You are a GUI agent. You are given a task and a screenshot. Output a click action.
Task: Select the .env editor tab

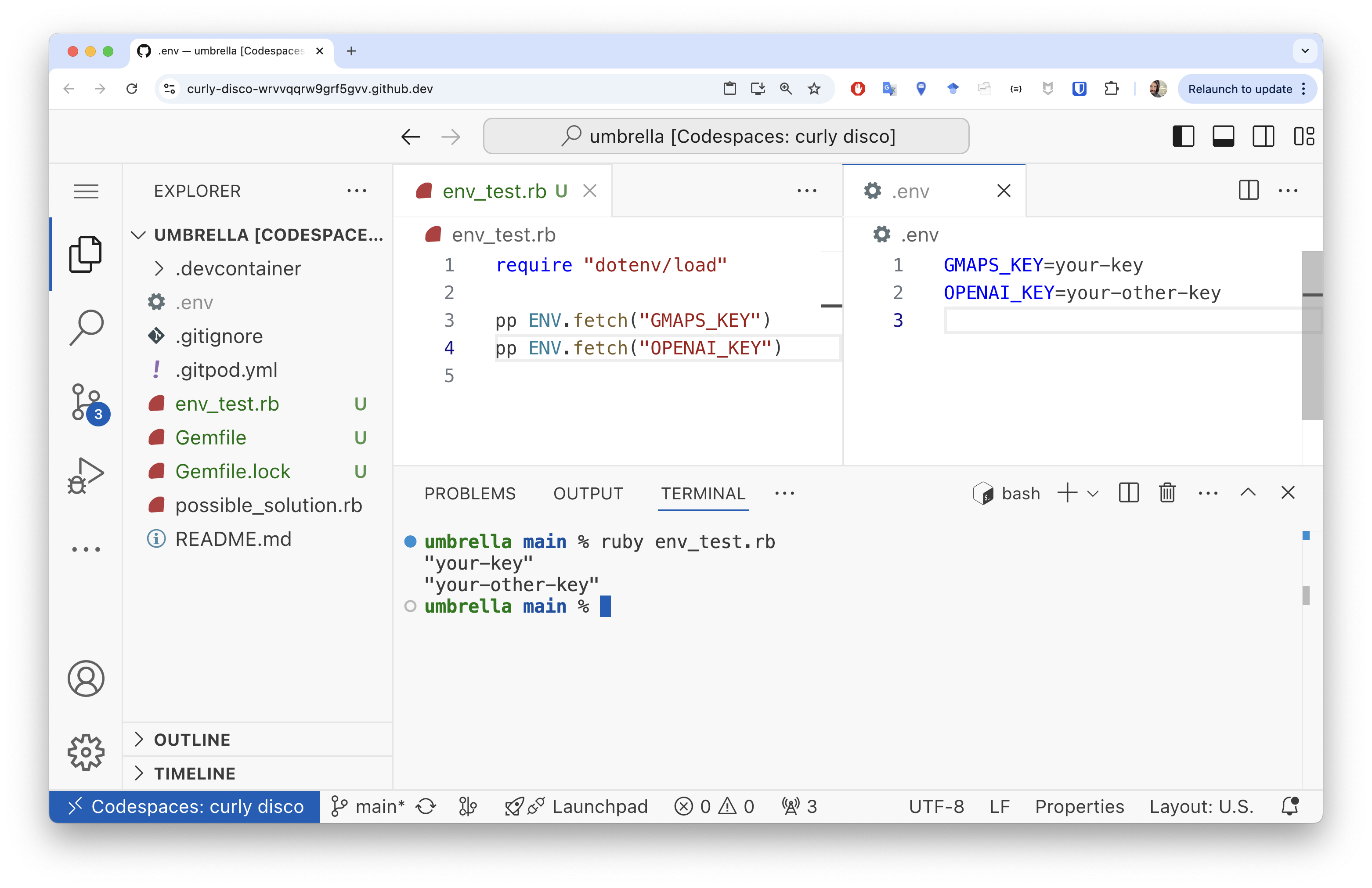[x=911, y=191]
